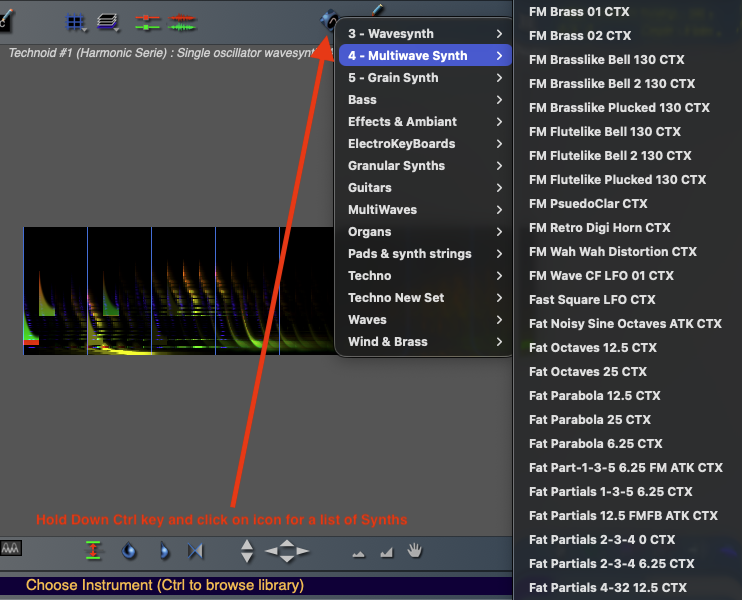
Task: Choose Fat Partials 2-3-4 6.25 CTX
Action: pyautogui.click(x=611, y=564)
